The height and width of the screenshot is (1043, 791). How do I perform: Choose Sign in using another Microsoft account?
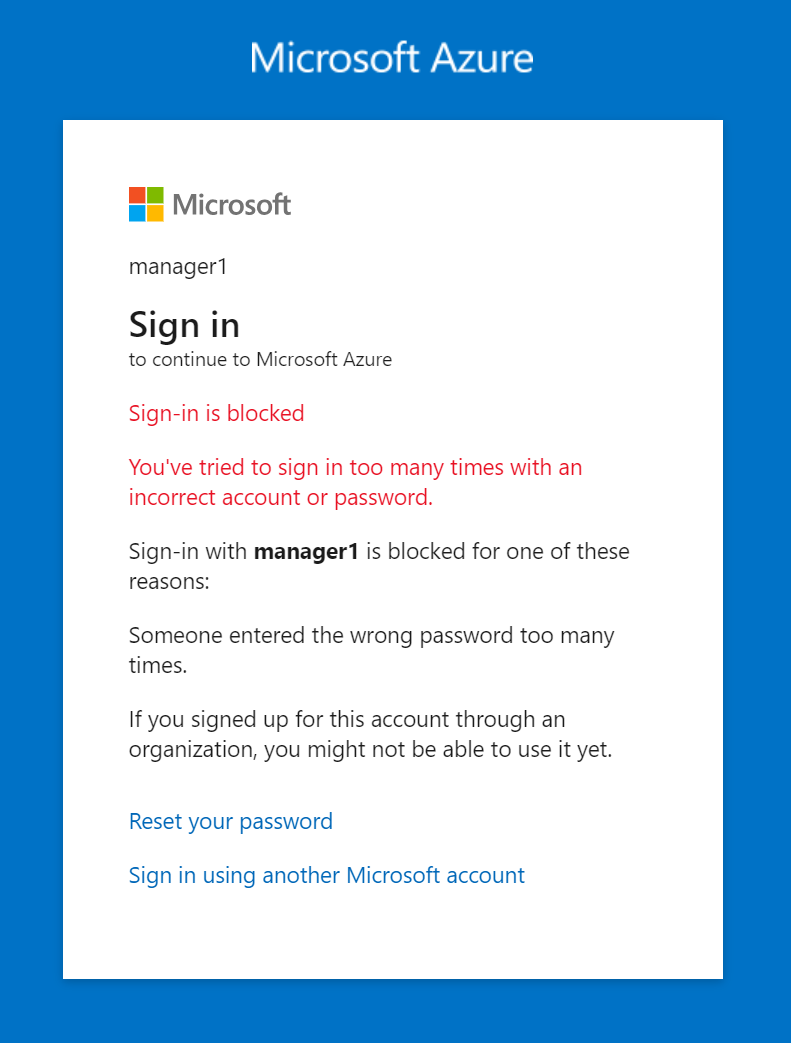point(327,875)
